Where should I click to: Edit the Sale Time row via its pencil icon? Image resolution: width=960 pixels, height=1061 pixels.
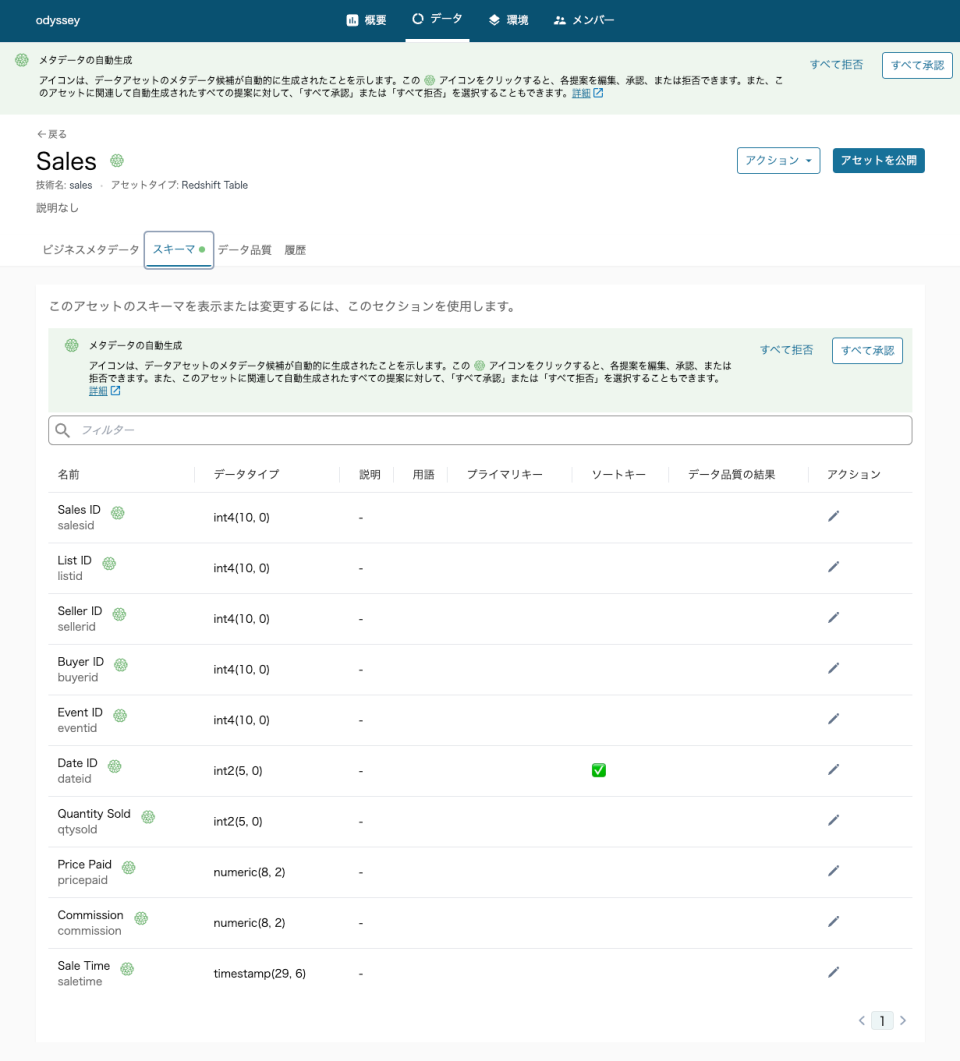(x=833, y=971)
